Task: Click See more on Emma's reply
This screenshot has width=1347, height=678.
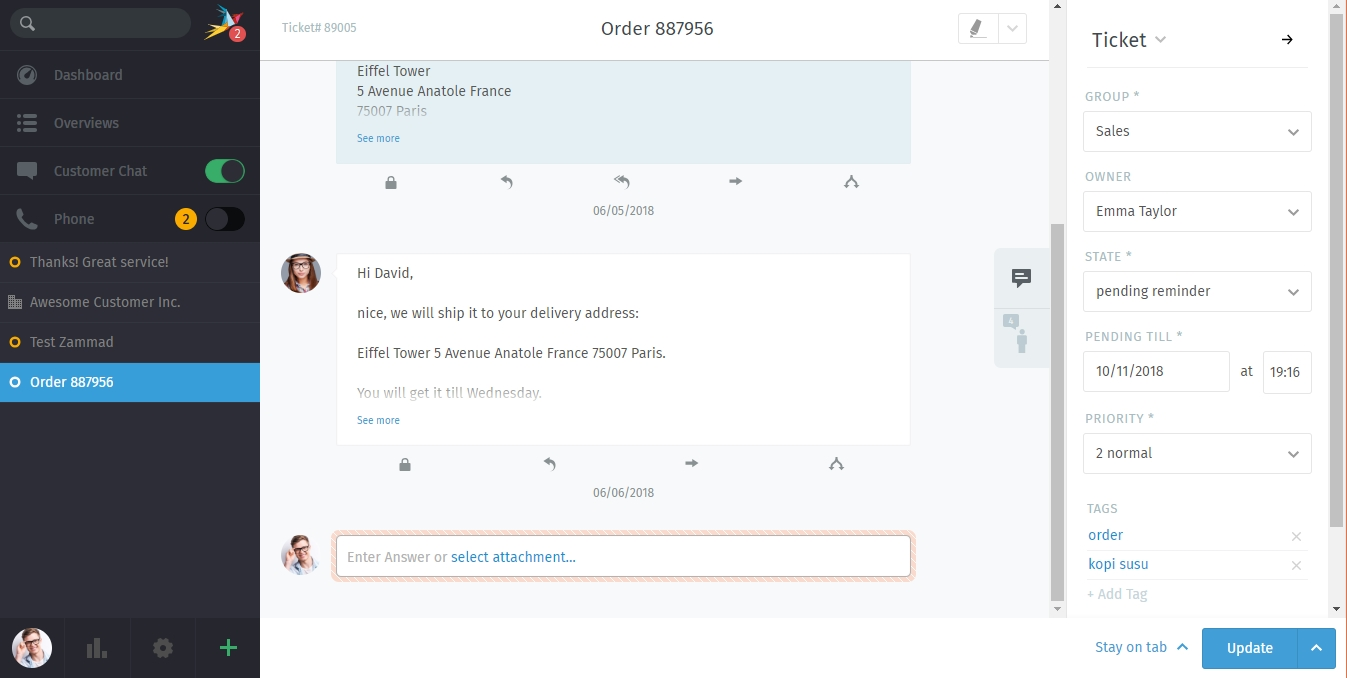Action: [378, 420]
